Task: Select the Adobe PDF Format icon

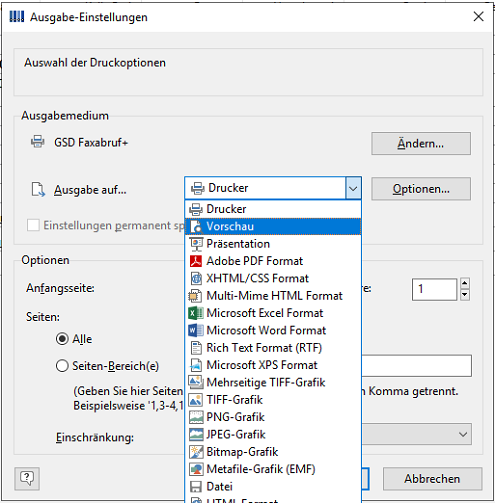Action: coord(196,261)
